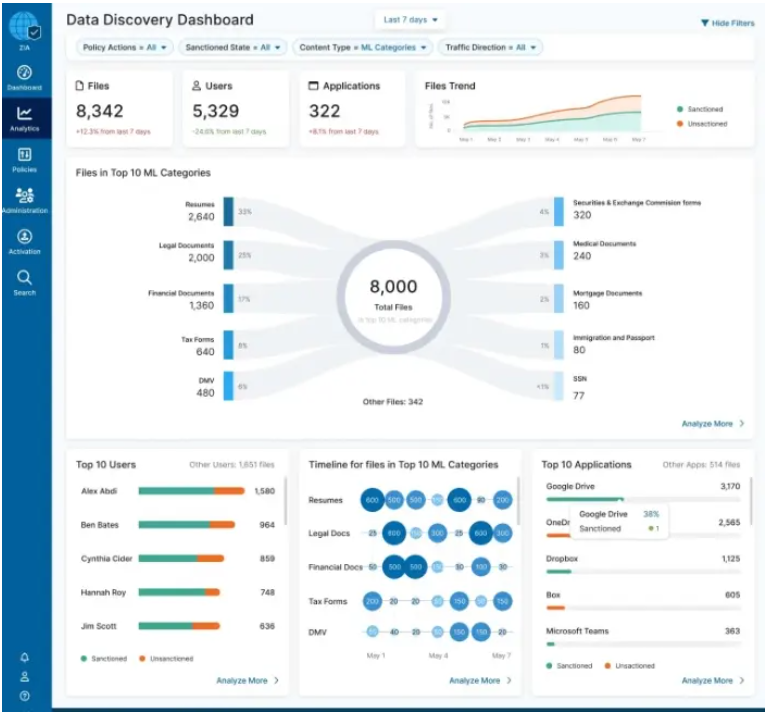Toggle Sanctioned legend under Top 10 Users
Image resolution: width=771 pixels, height=717 pixels.
[104, 658]
